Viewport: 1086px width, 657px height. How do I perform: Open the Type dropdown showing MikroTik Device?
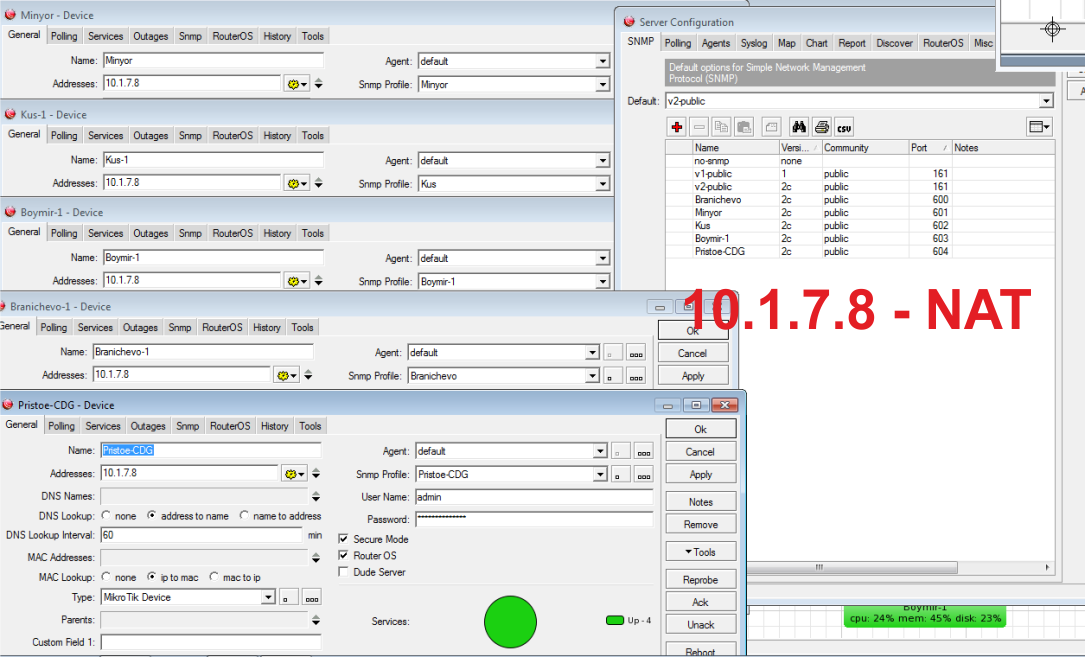pos(267,597)
